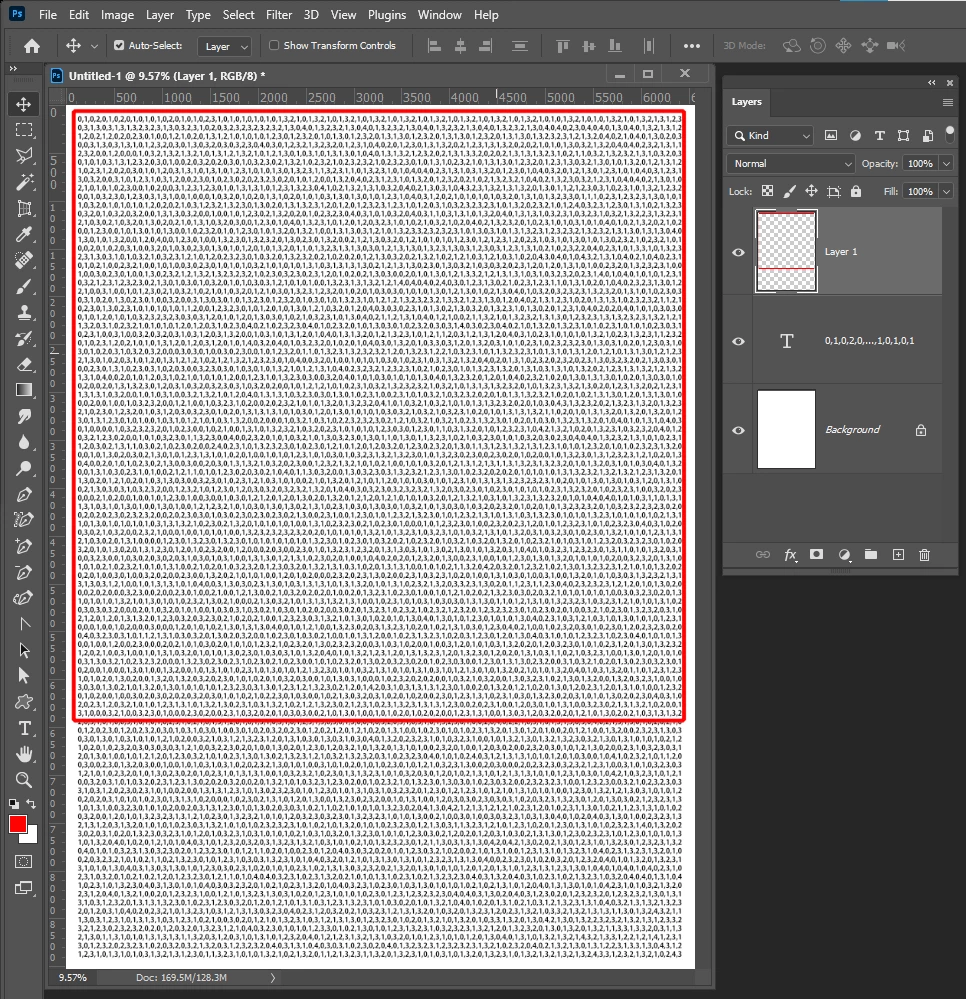The height and width of the screenshot is (999, 966).
Task: Collapse Layers panel double arrows
Action: pos(932,83)
